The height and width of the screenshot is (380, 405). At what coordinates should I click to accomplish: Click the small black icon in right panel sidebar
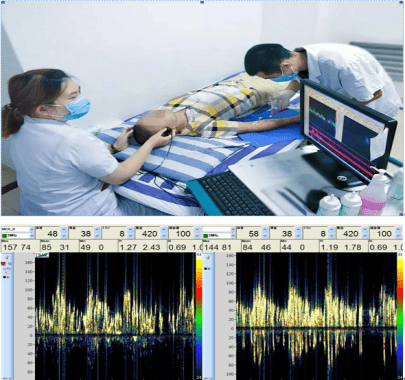point(206,268)
